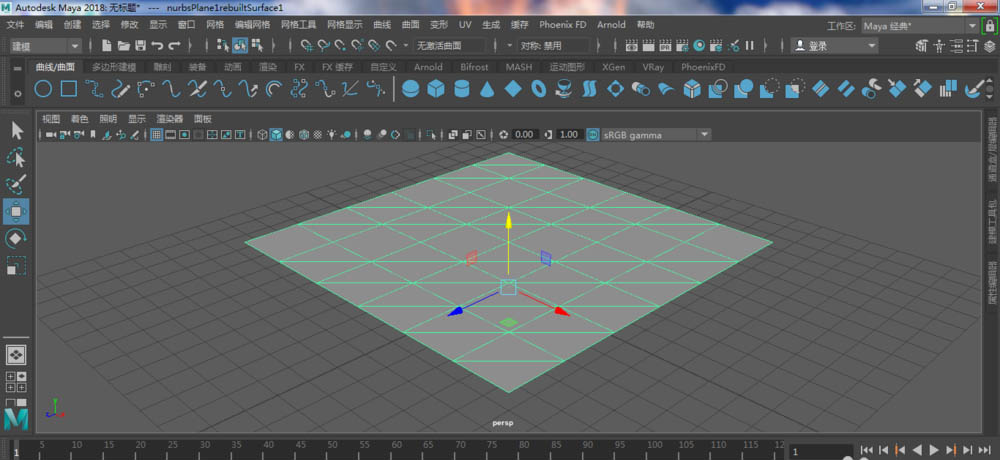The image size is (1000, 460).
Task: Click the Paint Selection tool
Action: 17,184
